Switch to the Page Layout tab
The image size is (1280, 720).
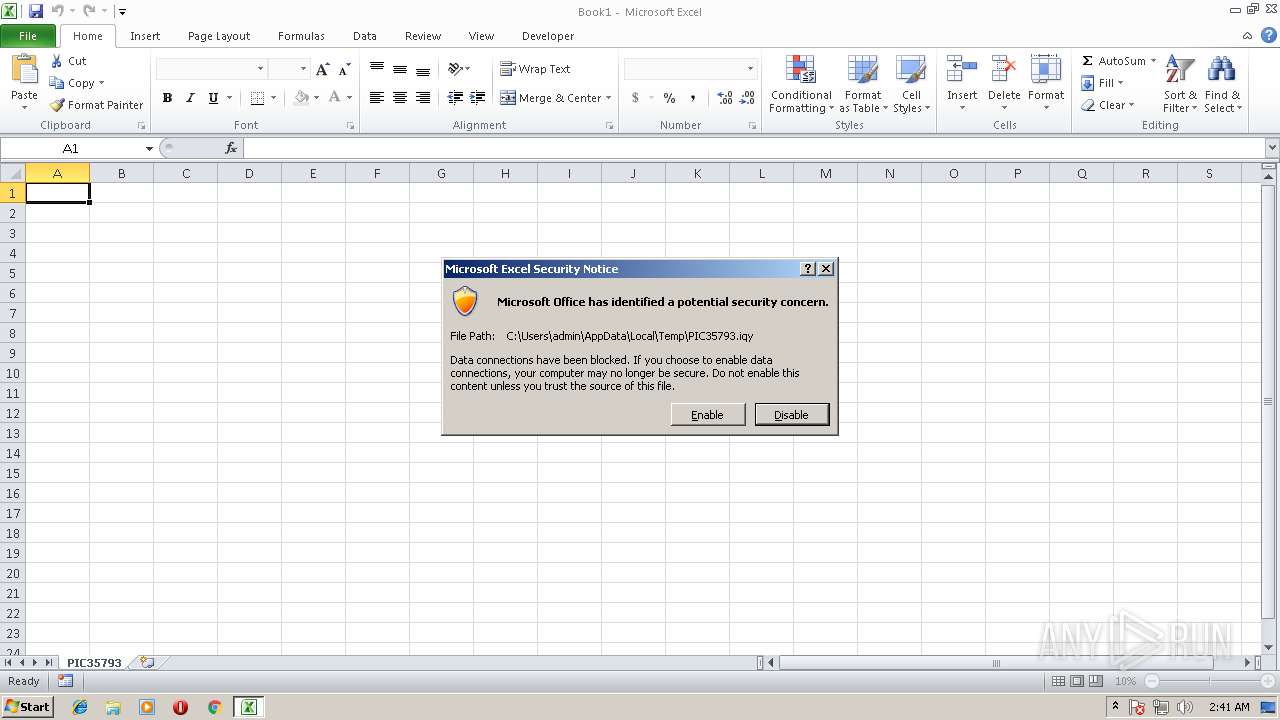coord(219,36)
